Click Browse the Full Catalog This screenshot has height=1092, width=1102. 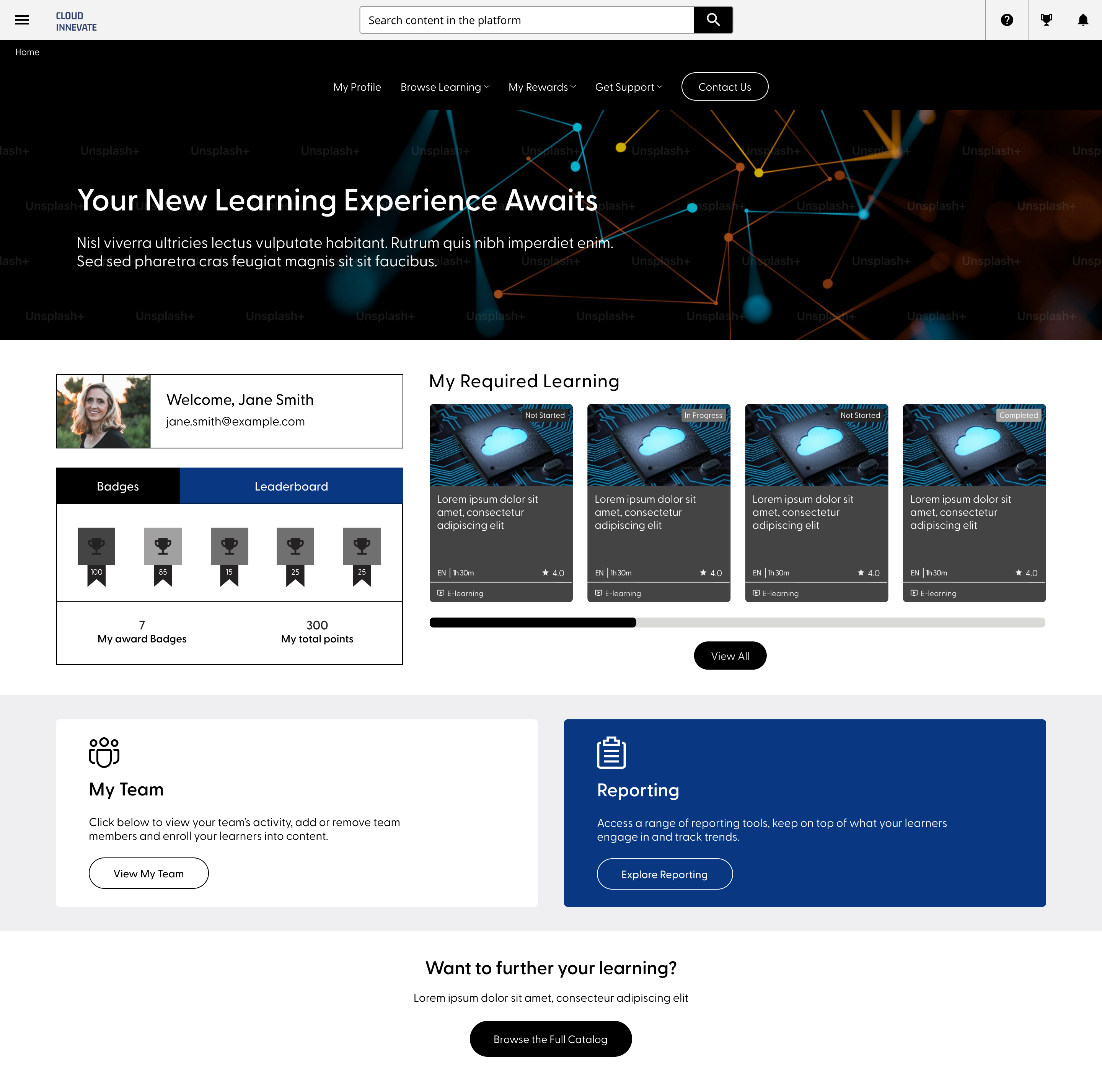coord(551,1039)
